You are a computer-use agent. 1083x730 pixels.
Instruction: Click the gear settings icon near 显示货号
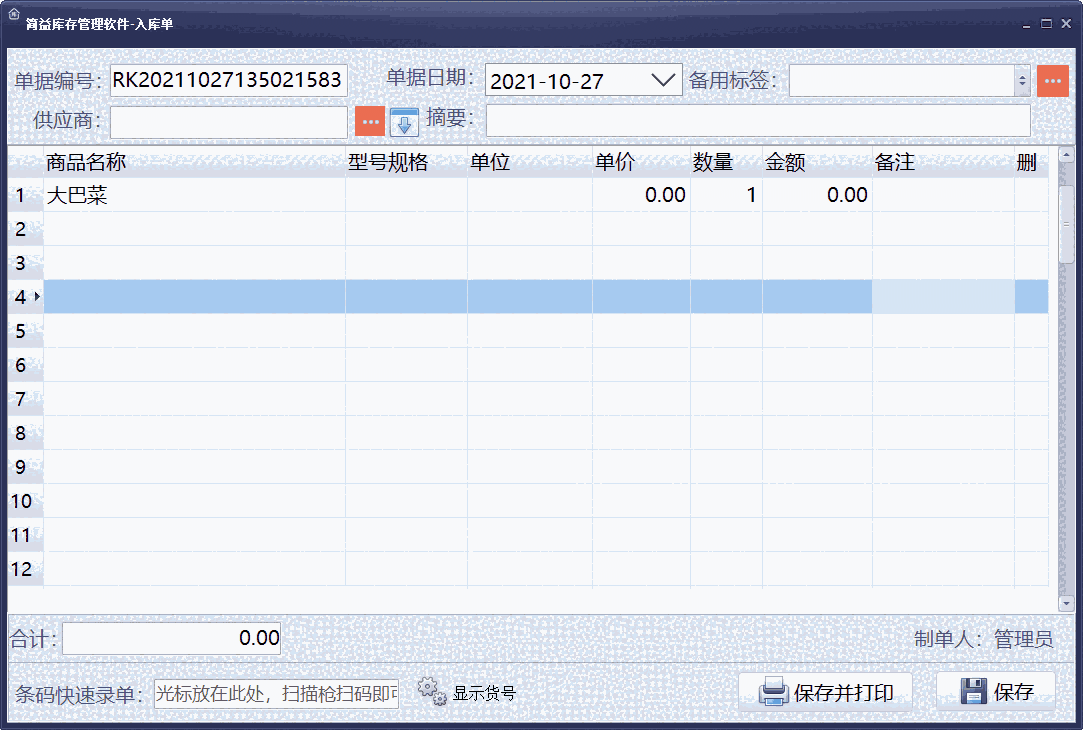point(432,691)
